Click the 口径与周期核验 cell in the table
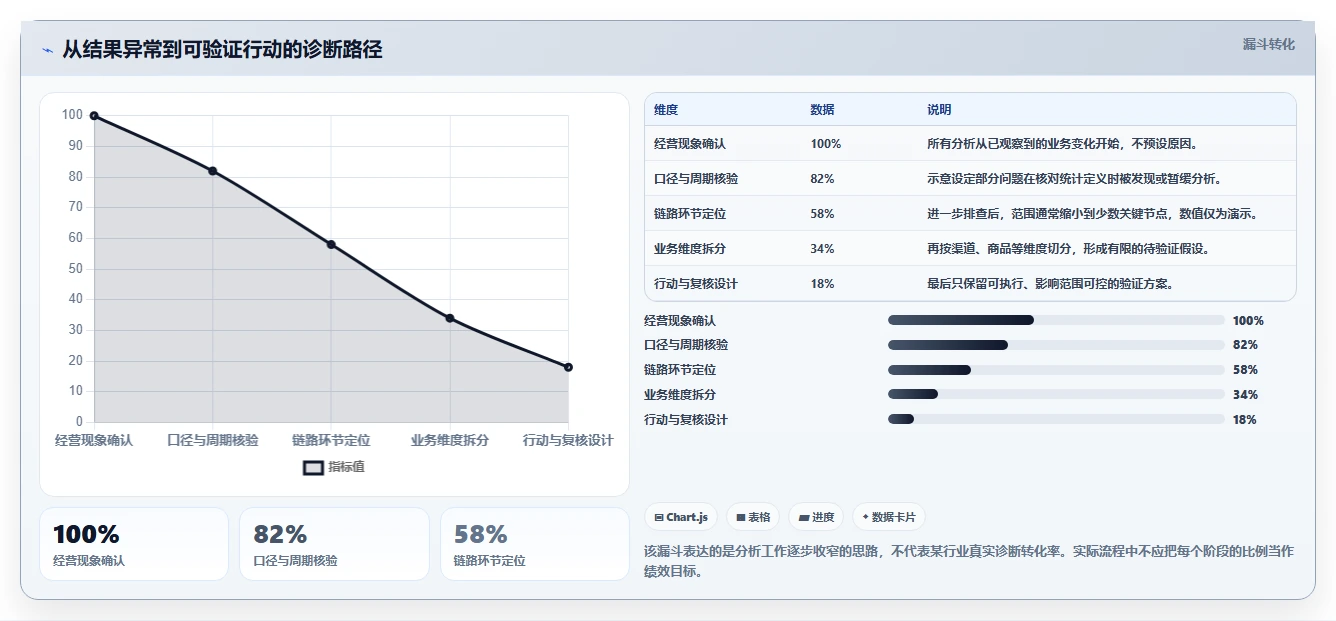The height and width of the screenshot is (621, 1336). pyautogui.click(x=696, y=179)
